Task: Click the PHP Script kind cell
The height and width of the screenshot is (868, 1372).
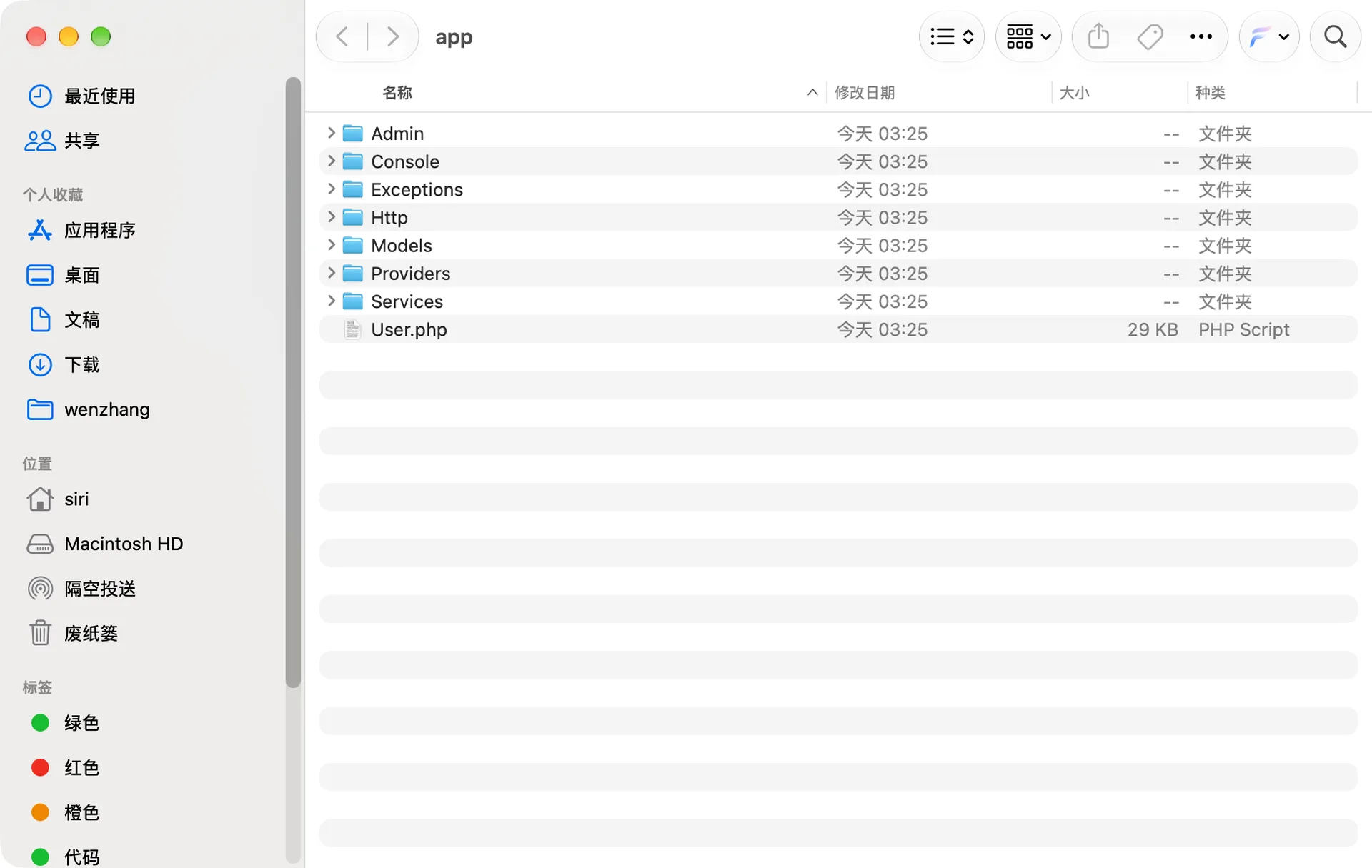Action: [1243, 329]
